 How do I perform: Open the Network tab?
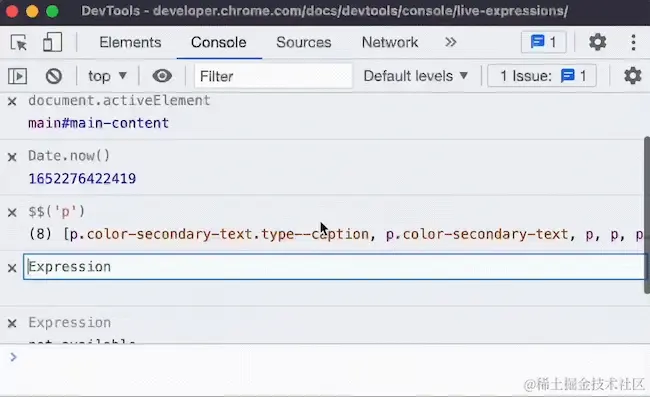390,42
